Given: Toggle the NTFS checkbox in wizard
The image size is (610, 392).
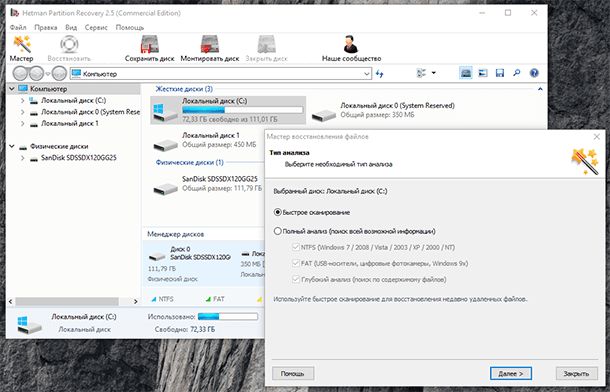Looking at the screenshot, I should pos(296,247).
